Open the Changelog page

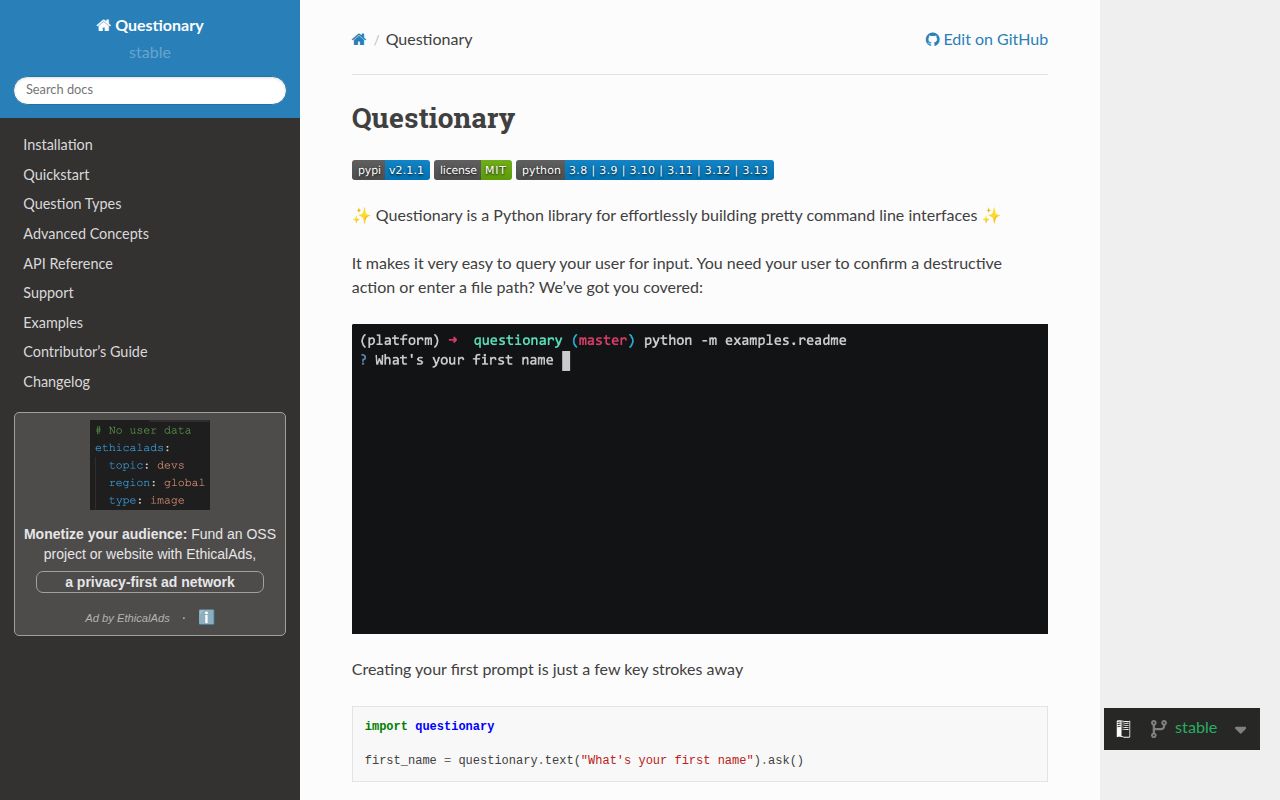pos(56,382)
